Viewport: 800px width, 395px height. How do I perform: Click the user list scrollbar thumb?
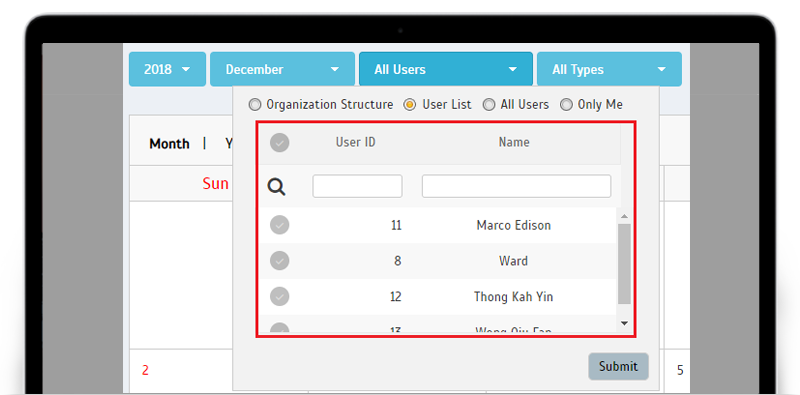[x=624, y=264]
